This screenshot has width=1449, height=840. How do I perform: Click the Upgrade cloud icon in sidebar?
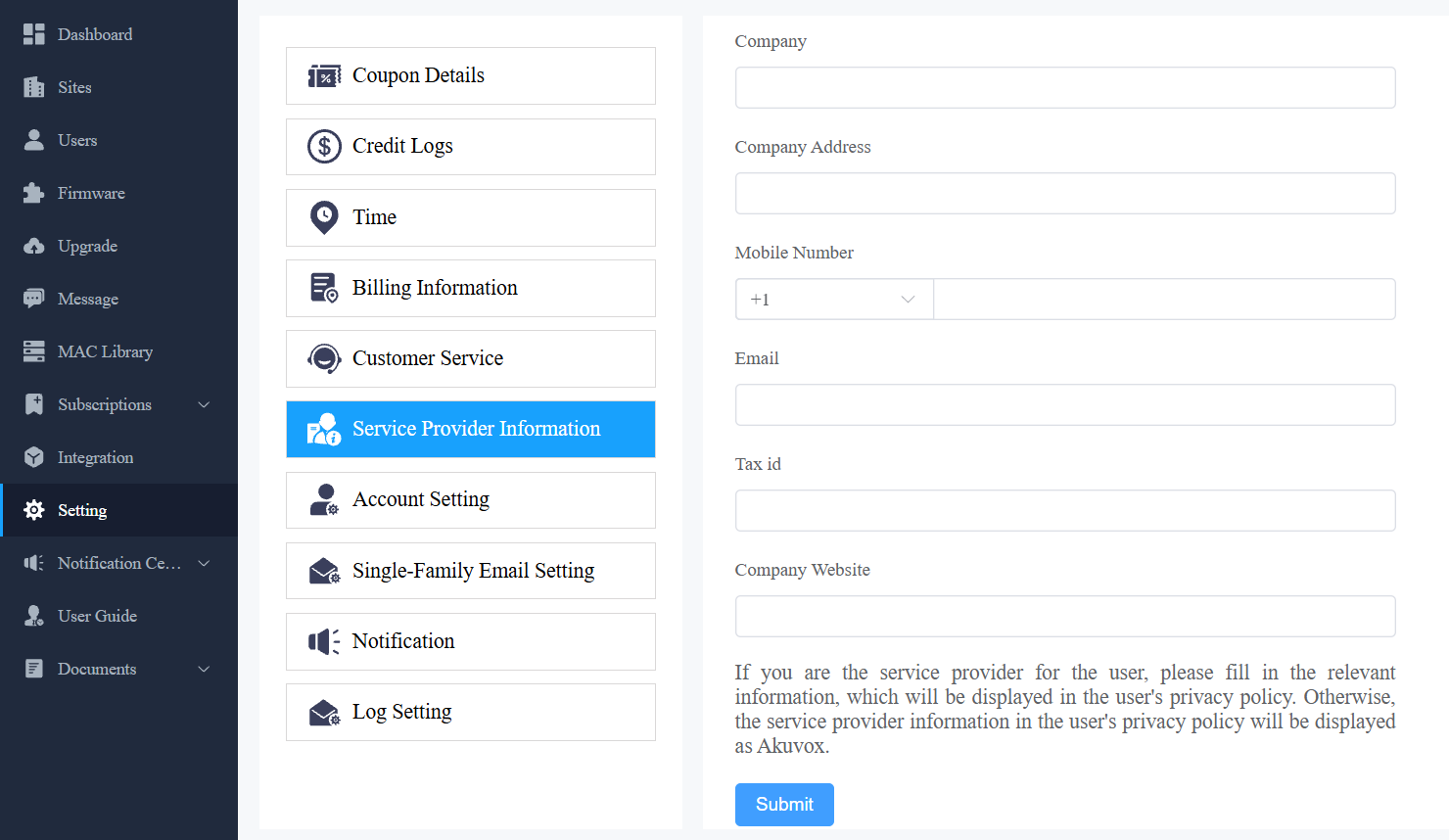pyautogui.click(x=34, y=246)
